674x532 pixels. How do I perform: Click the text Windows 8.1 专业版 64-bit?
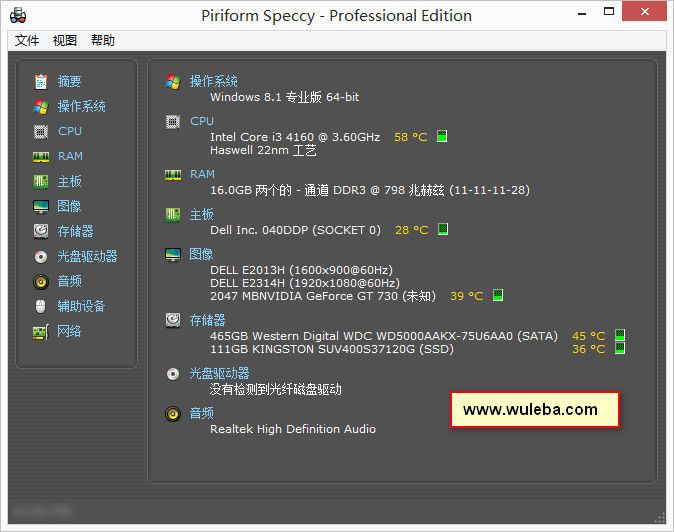click(x=285, y=97)
